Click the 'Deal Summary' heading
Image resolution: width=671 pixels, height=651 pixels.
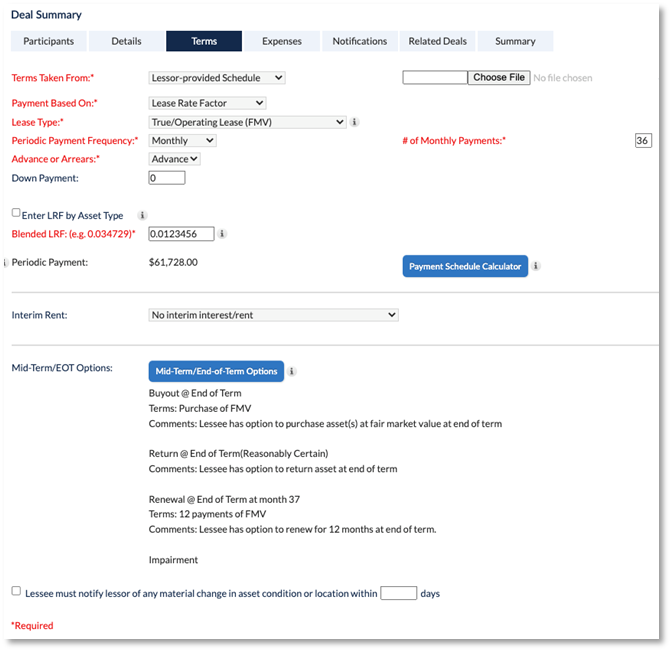click(x=46, y=15)
